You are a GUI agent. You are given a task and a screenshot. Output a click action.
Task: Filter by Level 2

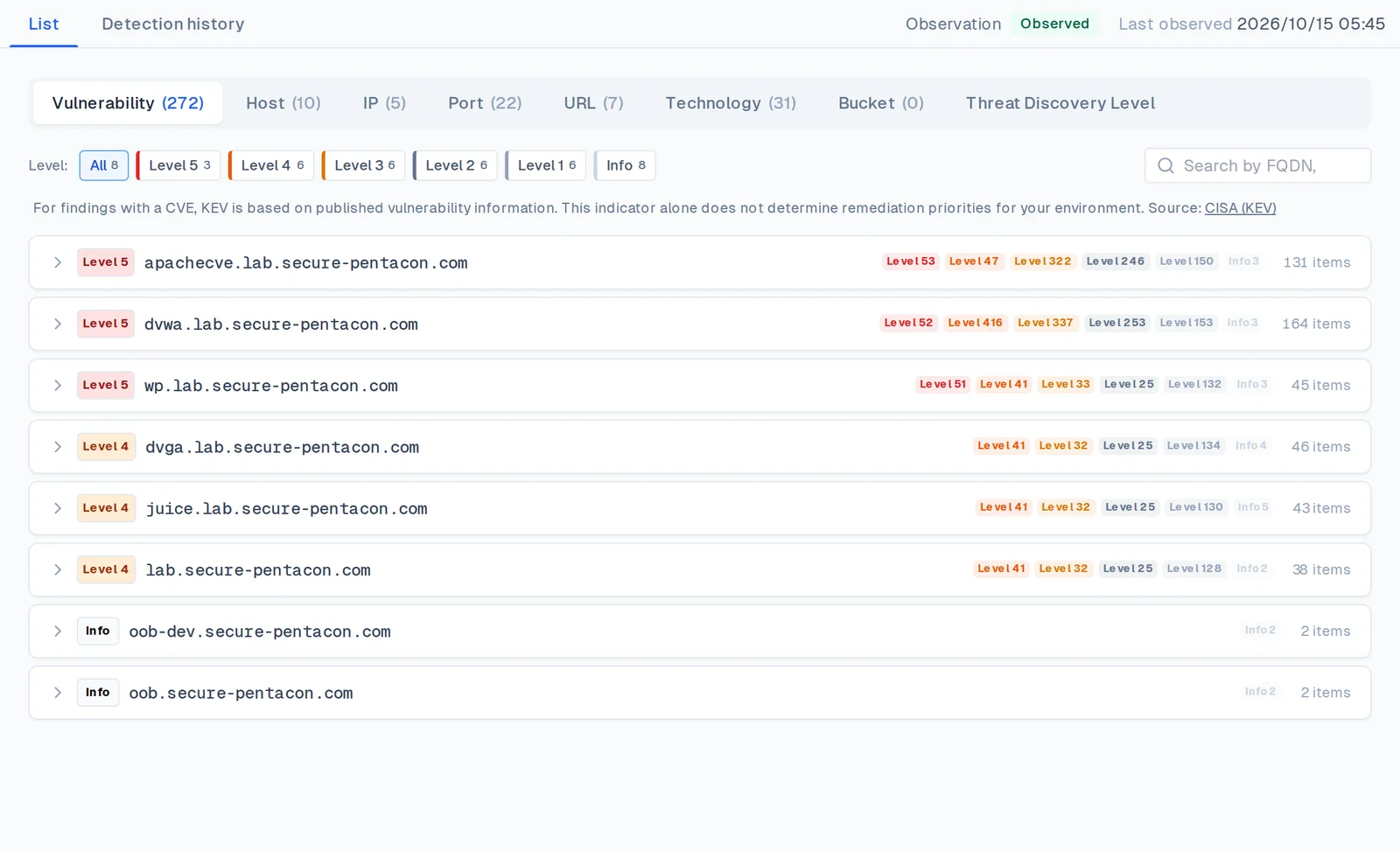[456, 165]
